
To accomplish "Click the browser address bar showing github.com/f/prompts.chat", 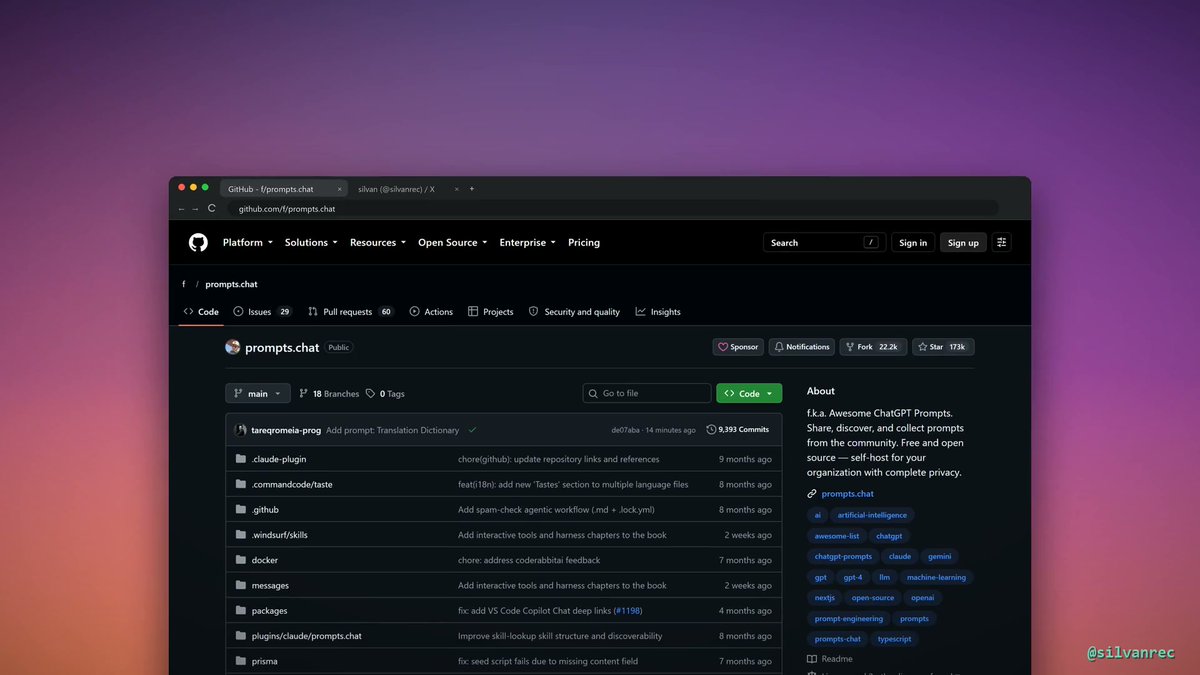I will point(612,209).
